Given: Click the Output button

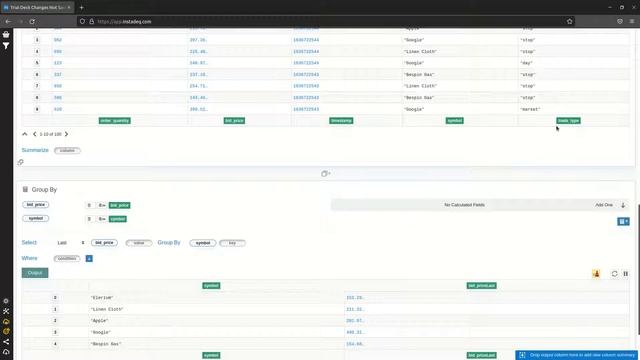Looking at the screenshot, I should coord(35,273).
